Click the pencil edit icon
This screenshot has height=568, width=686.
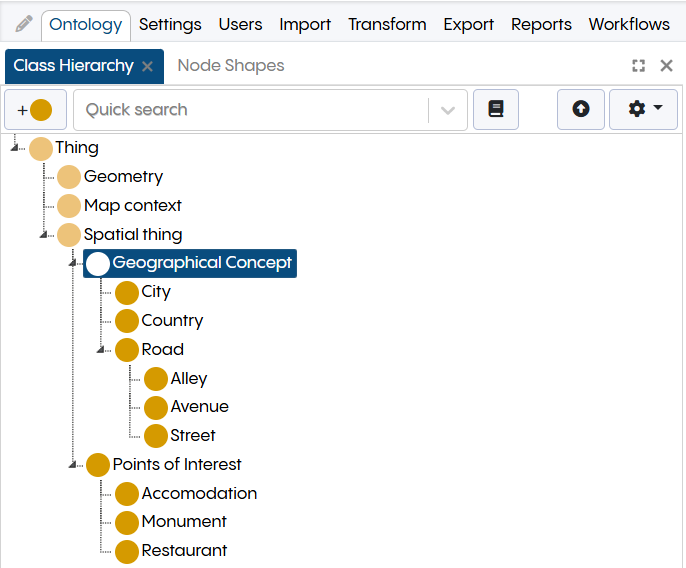(24, 24)
